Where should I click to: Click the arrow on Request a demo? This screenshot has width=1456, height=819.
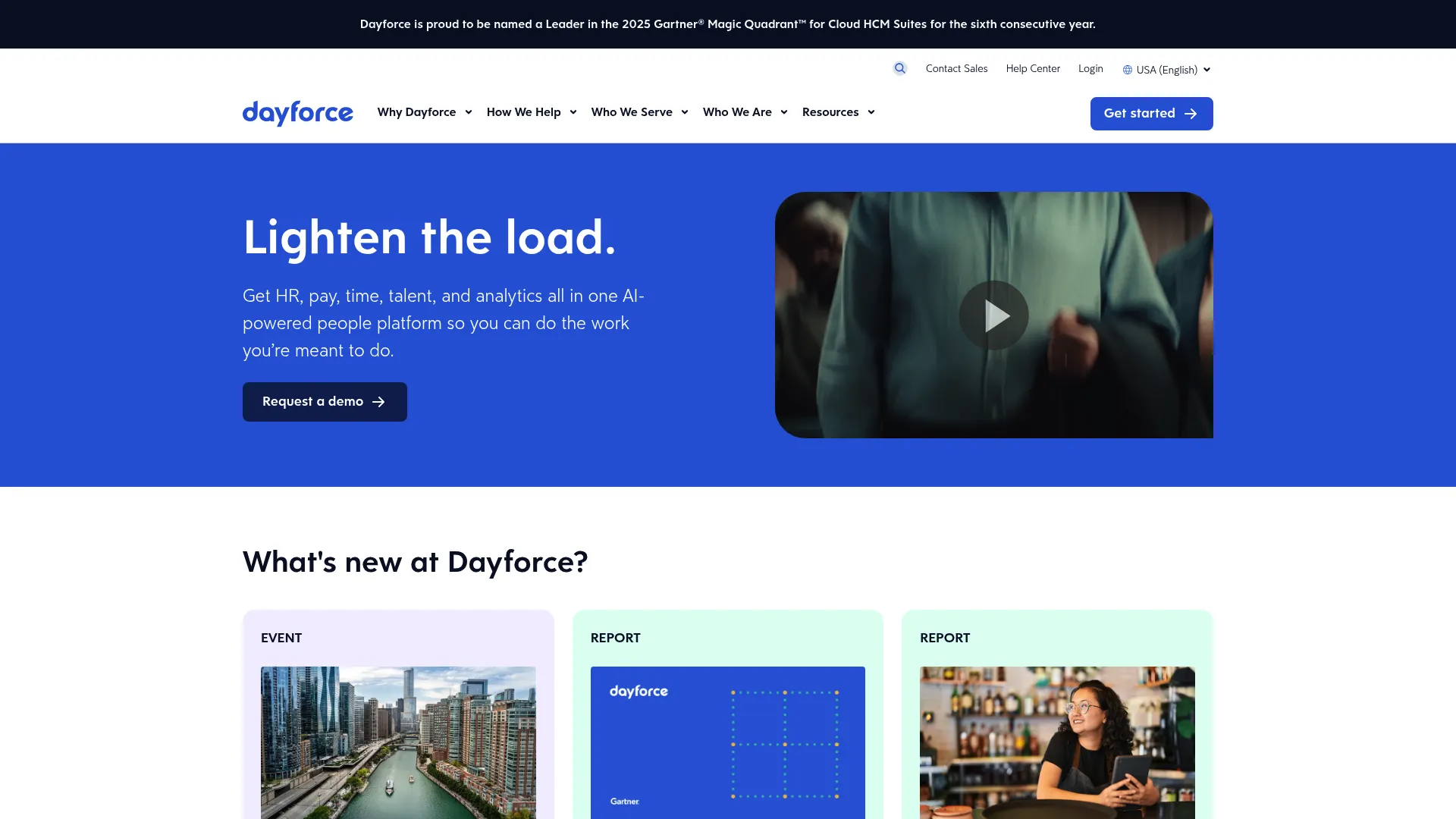tap(378, 402)
